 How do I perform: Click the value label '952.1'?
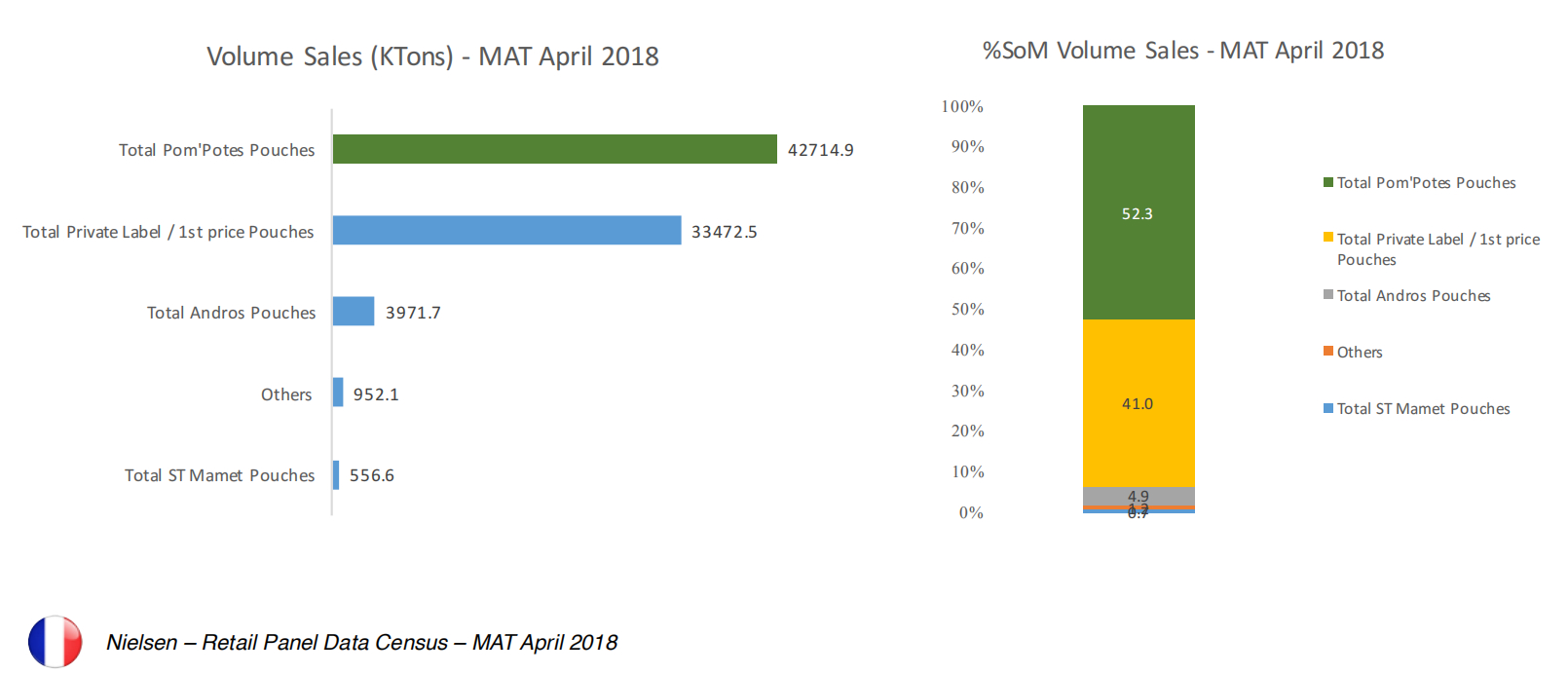(376, 394)
